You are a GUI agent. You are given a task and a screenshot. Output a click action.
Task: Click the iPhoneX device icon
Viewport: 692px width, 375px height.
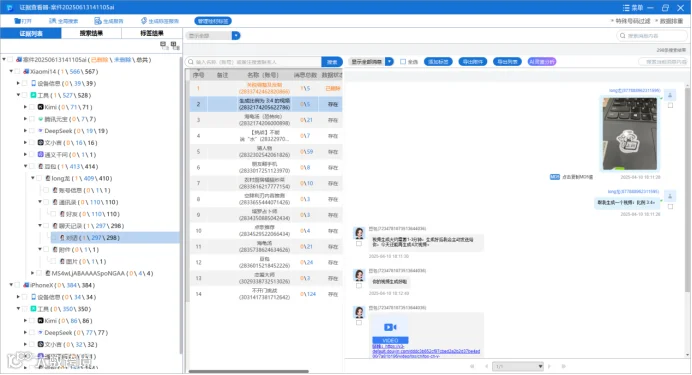coord(26,285)
